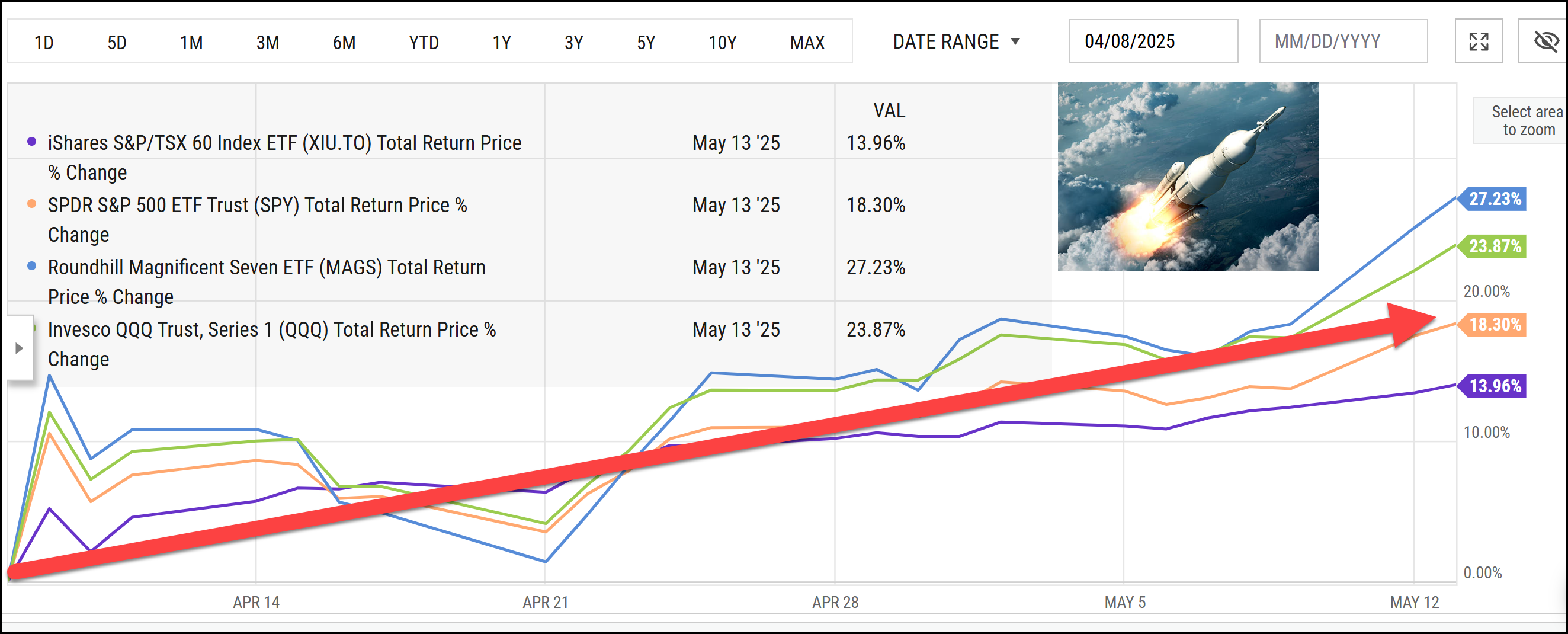Viewport: 1568px width, 634px height.
Task: Click the 10.00% y-axis label
Action: [x=1486, y=433]
